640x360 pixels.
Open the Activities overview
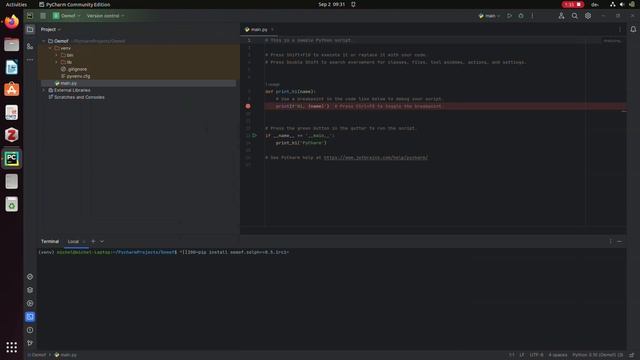pyautogui.click(x=16, y=4)
